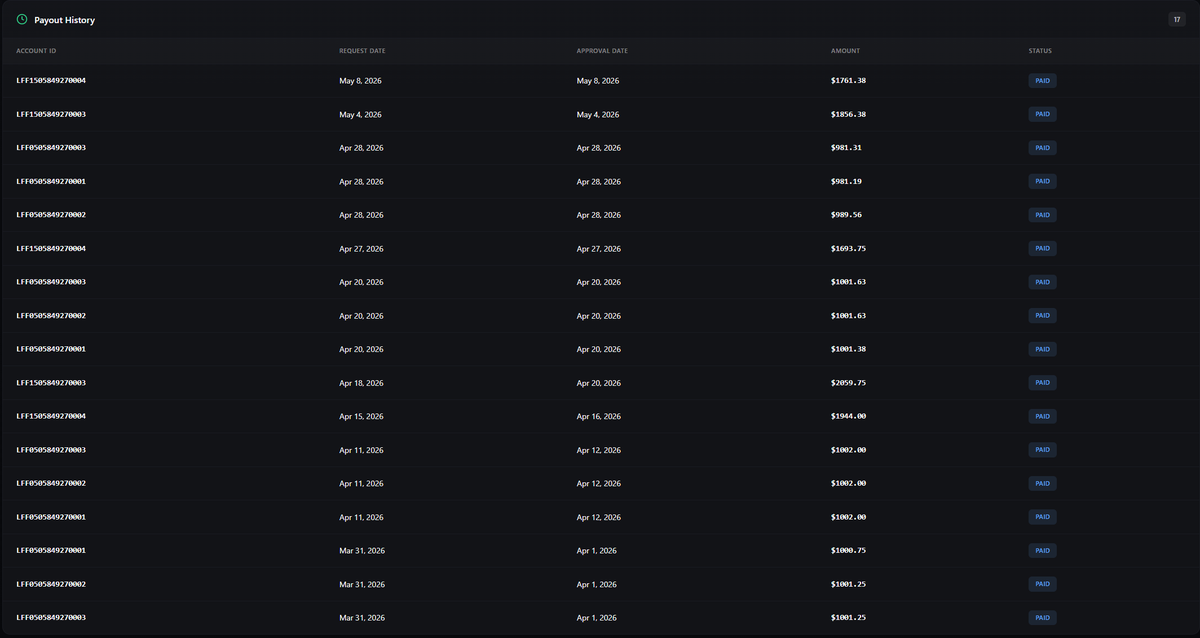Click the approval date in the $2059.75 row
Image resolution: width=1200 pixels, height=638 pixels.
pyautogui.click(x=599, y=383)
